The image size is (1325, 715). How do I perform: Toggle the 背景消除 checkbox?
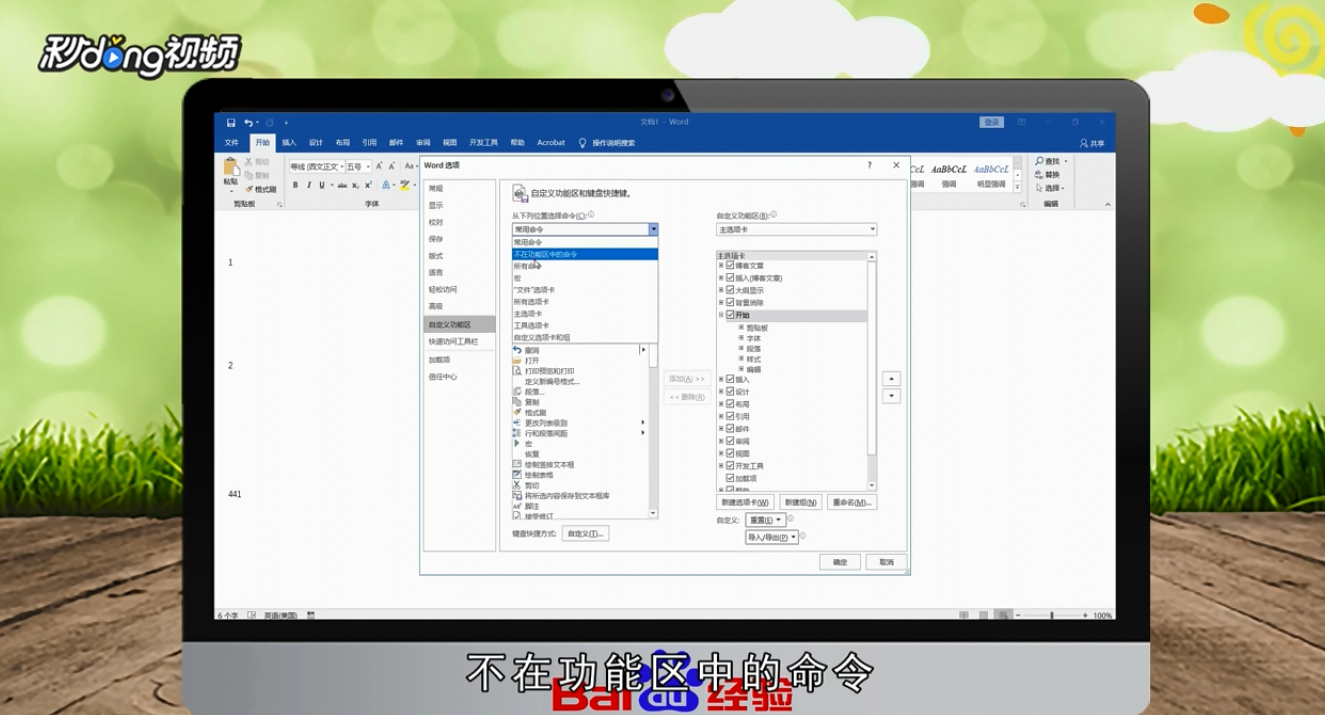point(730,302)
